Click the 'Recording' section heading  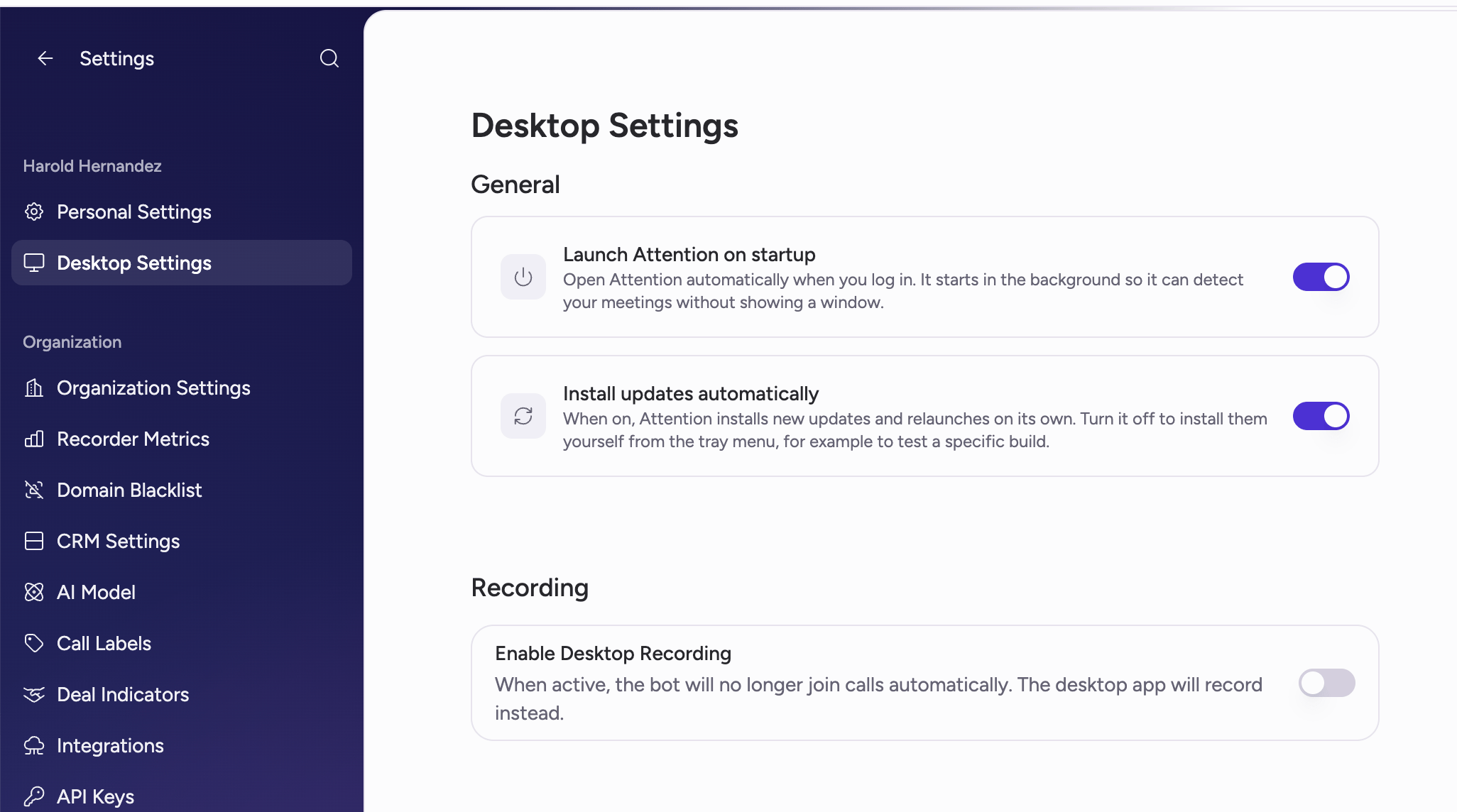(x=530, y=588)
